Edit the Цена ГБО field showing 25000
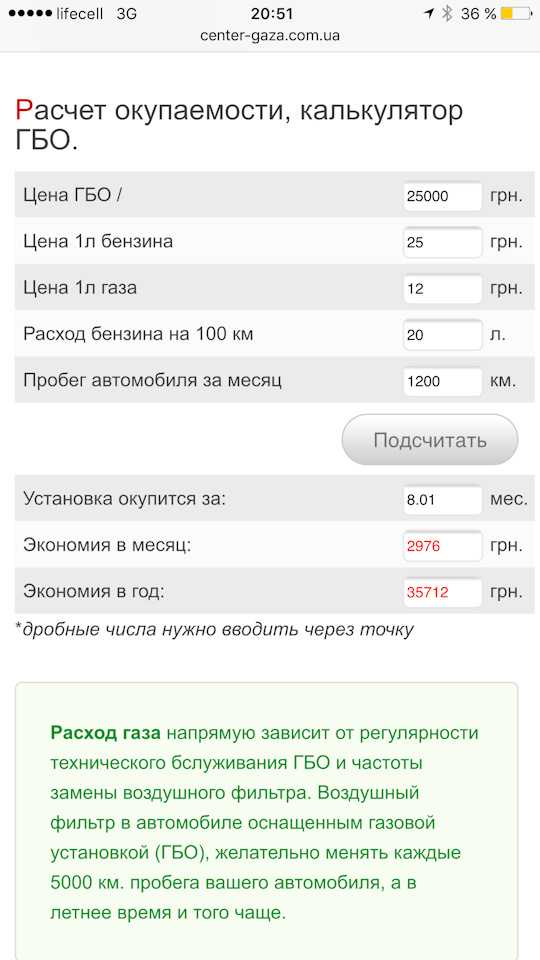 [443, 197]
